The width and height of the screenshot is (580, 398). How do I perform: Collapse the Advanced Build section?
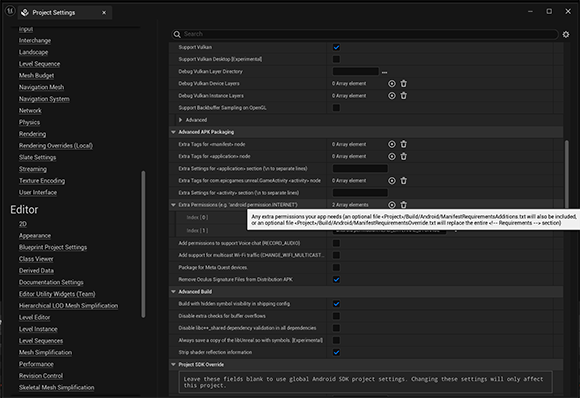pos(173,292)
